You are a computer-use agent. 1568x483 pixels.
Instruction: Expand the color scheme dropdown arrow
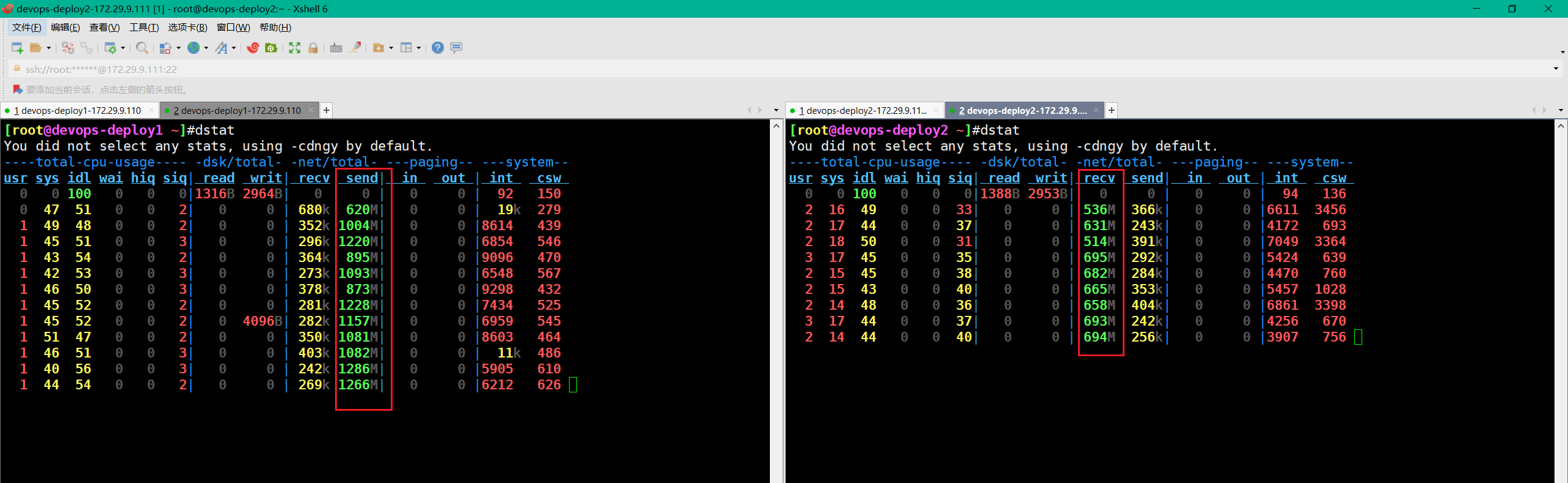click(x=178, y=48)
